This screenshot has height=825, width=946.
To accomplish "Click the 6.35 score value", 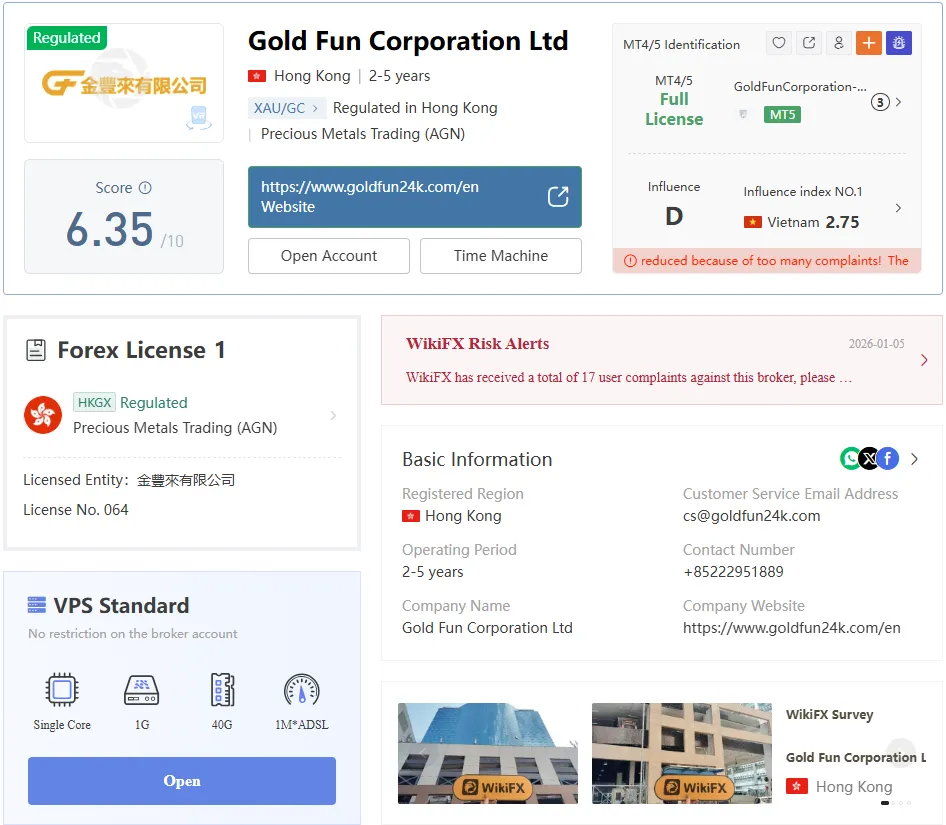I will coord(110,229).
